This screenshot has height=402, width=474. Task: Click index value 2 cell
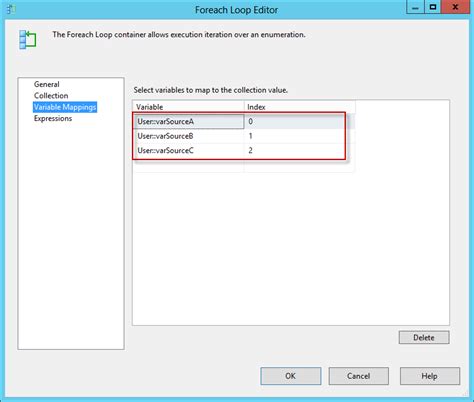299,150
